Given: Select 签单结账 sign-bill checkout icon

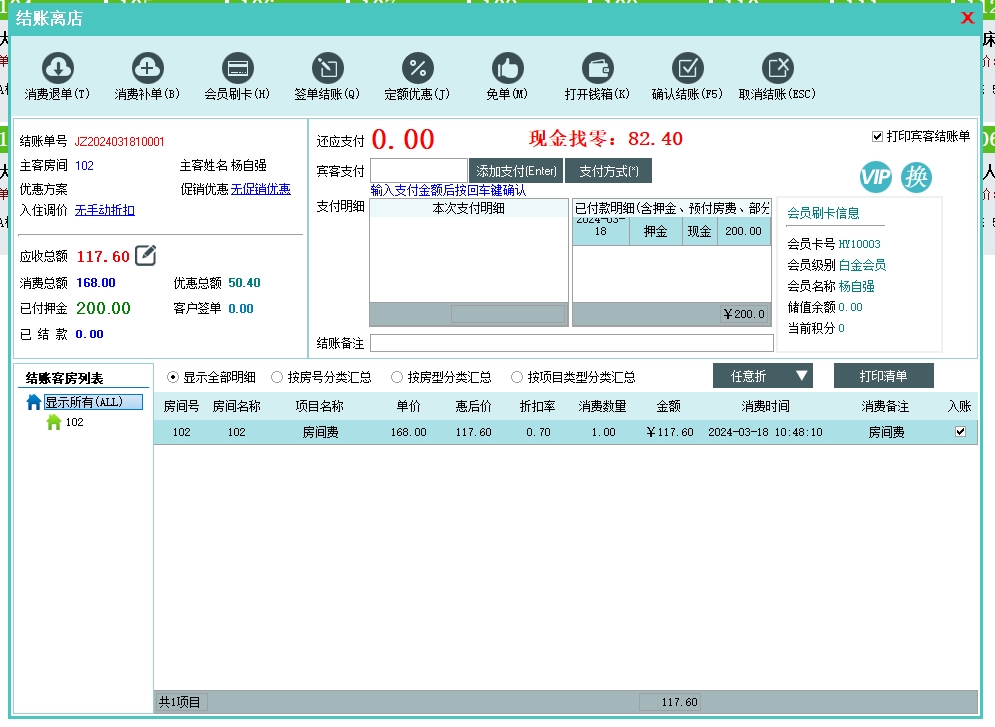Looking at the screenshot, I should 327,68.
